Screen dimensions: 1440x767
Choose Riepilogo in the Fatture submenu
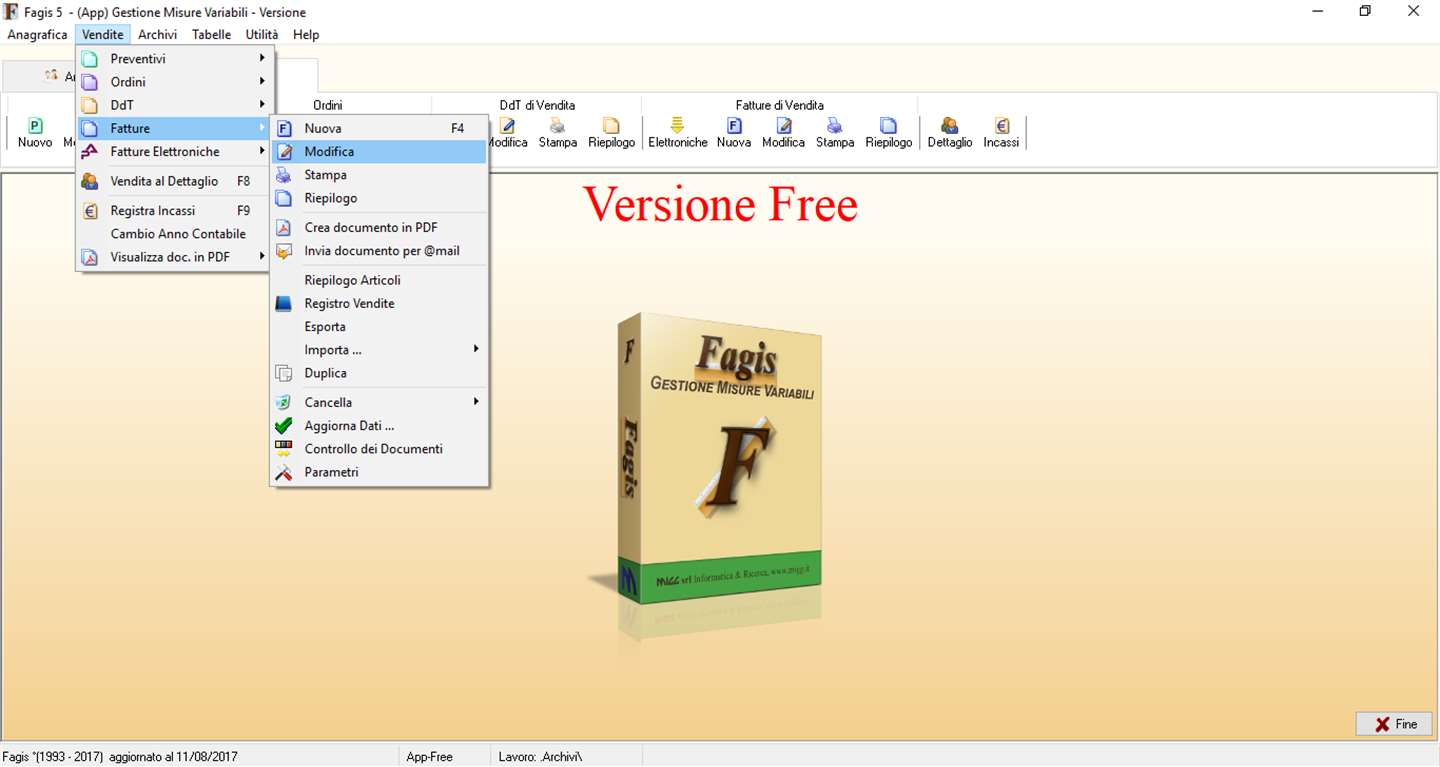pos(379,197)
